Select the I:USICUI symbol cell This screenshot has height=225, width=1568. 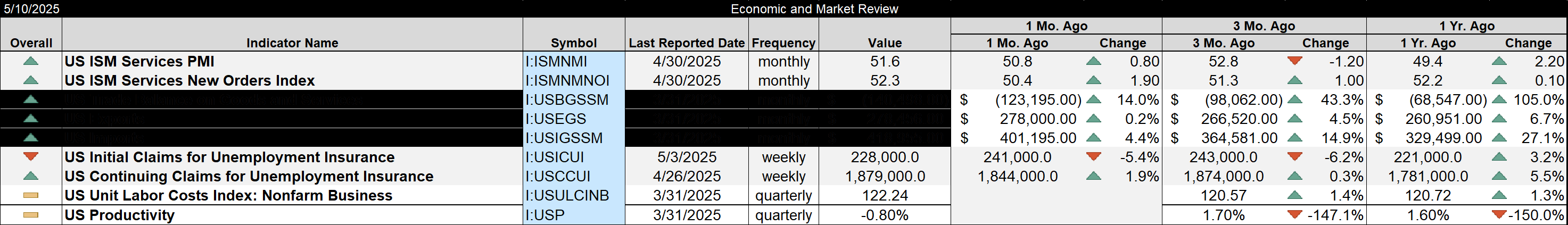[x=573, y=157]
